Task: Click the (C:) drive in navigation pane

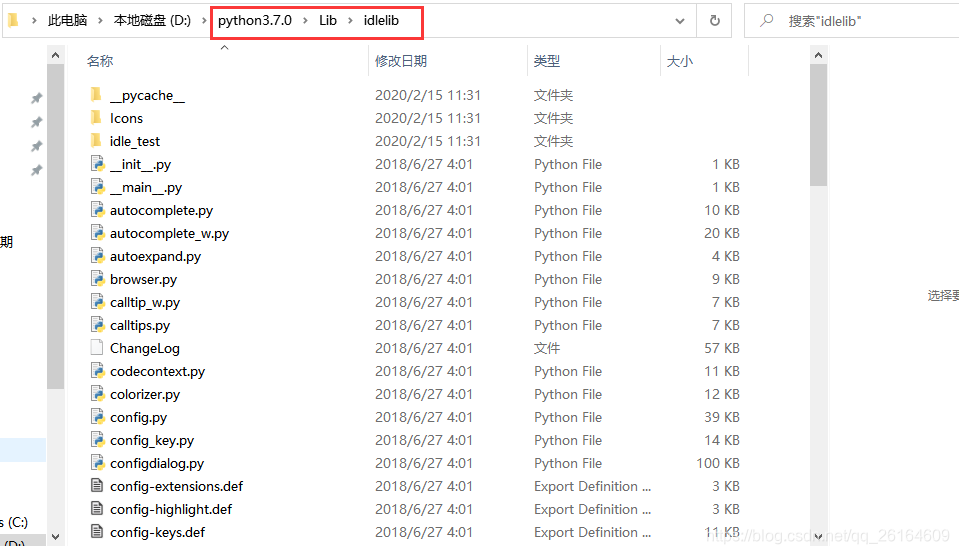Action: (15, 522)
